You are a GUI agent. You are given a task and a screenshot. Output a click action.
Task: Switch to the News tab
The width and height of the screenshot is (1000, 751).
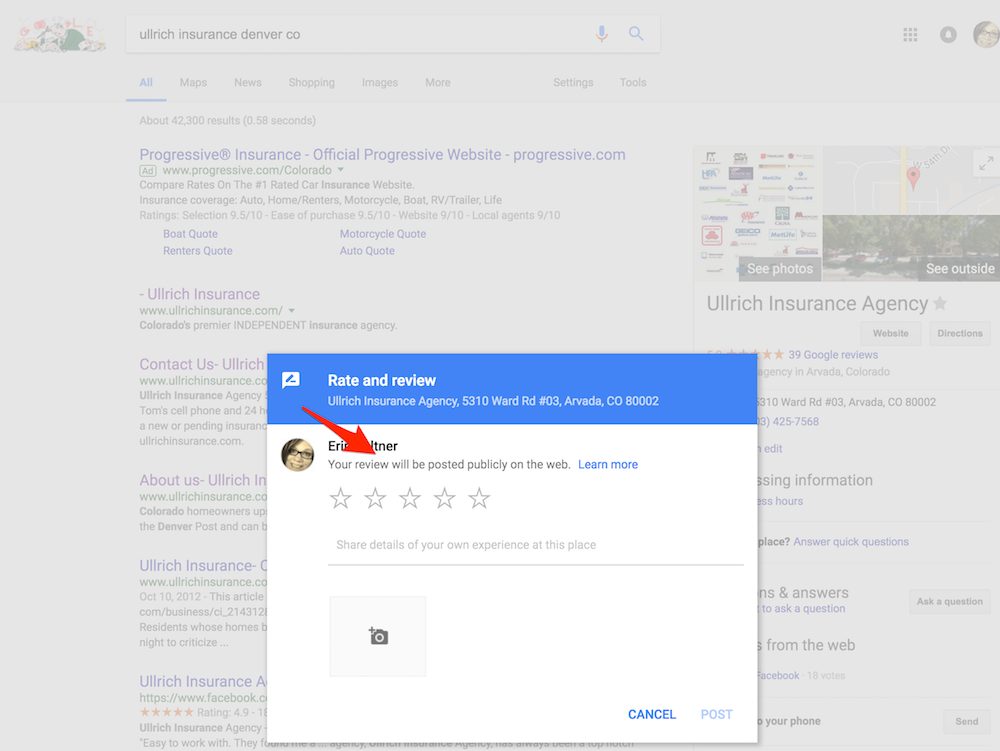(247, 82)
